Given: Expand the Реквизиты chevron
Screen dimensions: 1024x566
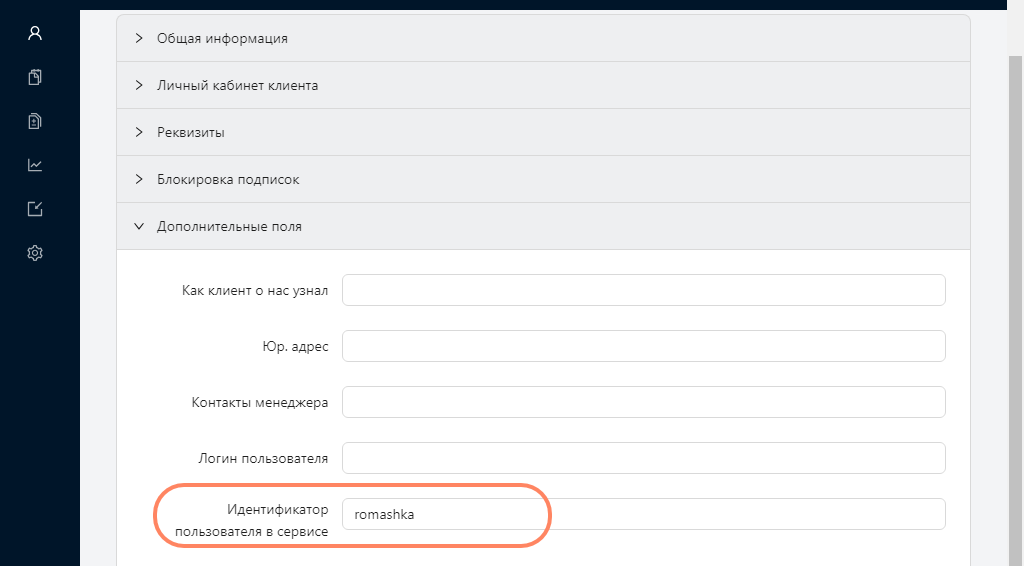Looking at the screenshot, I should pyautogui.click(x=138, y=133).
